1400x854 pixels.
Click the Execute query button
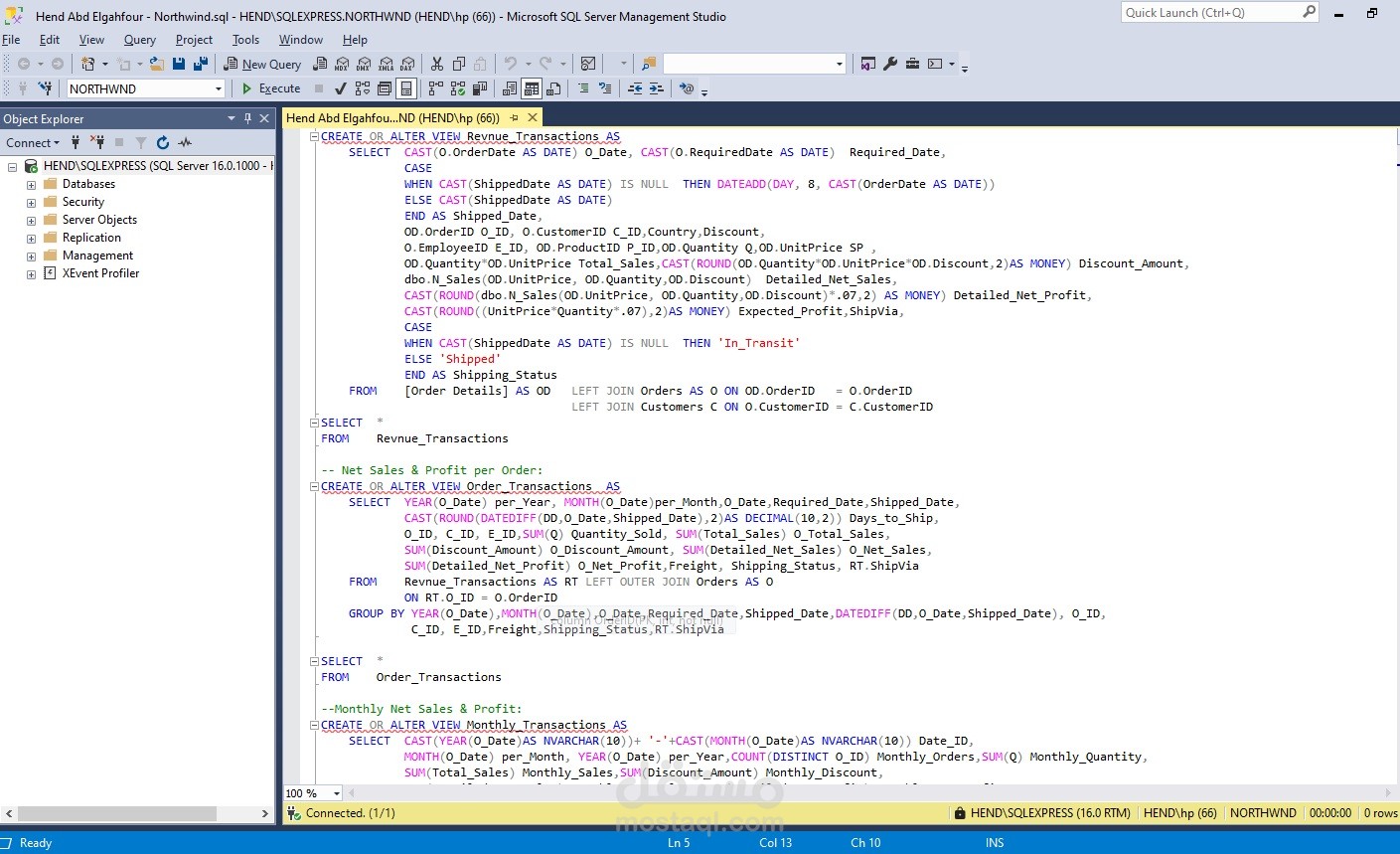coord(271,88)
